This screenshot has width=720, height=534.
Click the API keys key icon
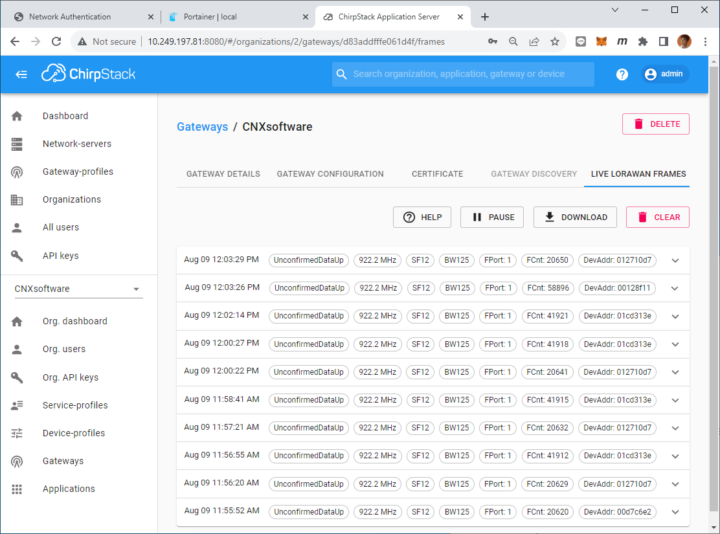pyautogui.click(x=17, y=256)
